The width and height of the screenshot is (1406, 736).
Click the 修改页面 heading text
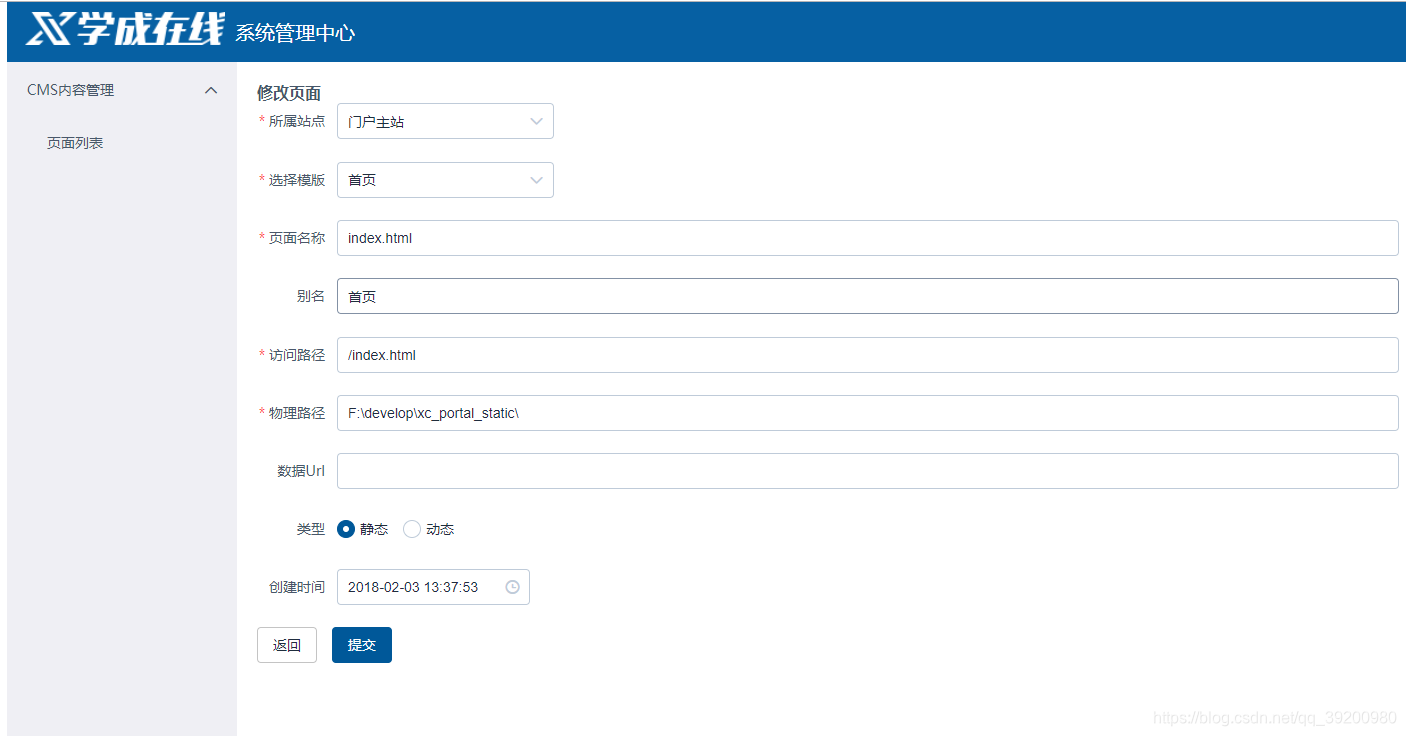coord(289,93)
